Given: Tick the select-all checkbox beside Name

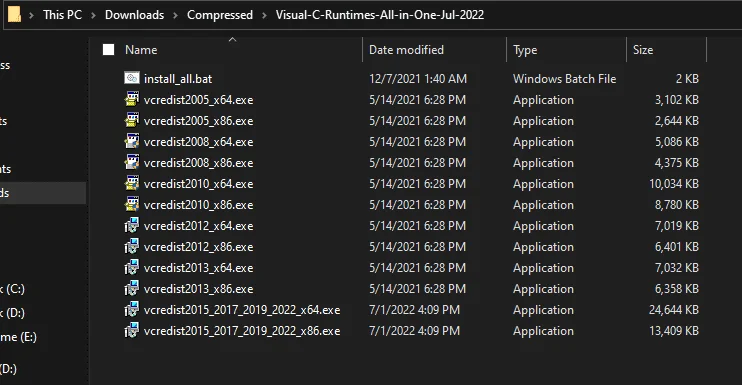Looking at the screenshot, I should 108,50.
